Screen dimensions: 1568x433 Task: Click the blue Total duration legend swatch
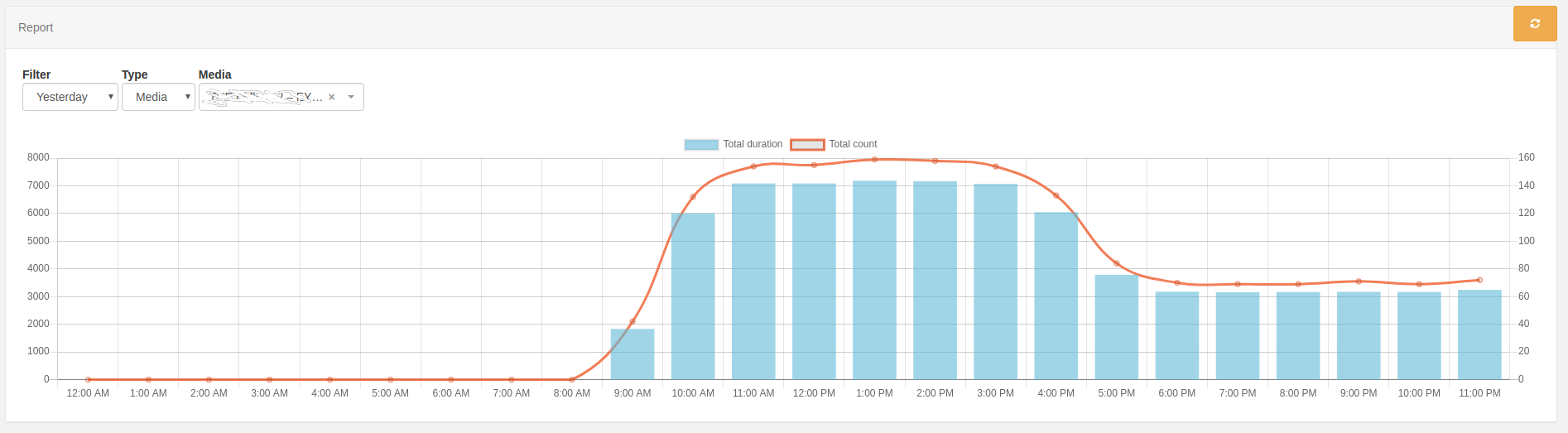pos(701,145)
